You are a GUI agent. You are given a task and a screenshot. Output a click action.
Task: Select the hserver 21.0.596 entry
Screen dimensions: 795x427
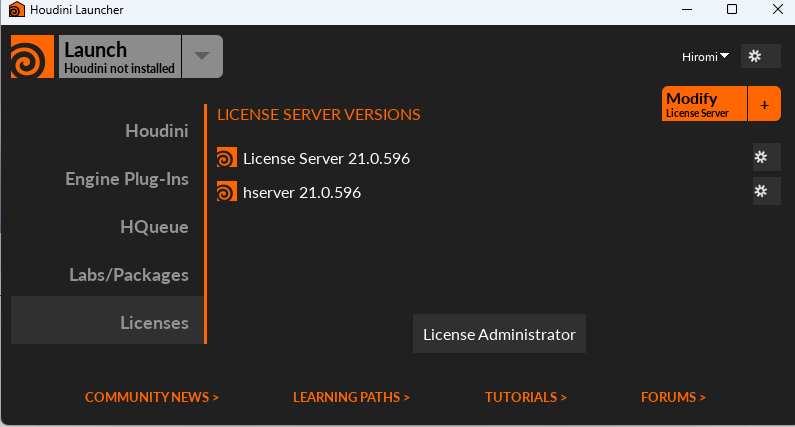(302, 192)
